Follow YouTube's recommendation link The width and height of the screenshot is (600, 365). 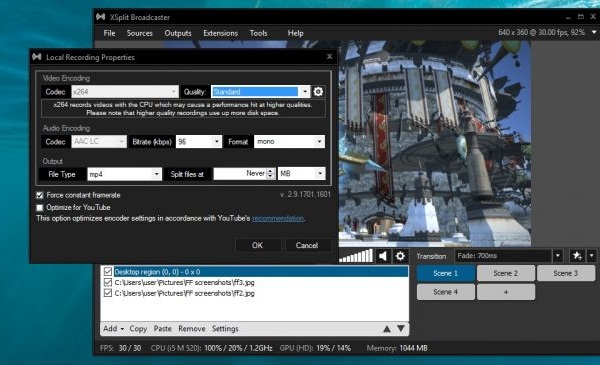277,218
